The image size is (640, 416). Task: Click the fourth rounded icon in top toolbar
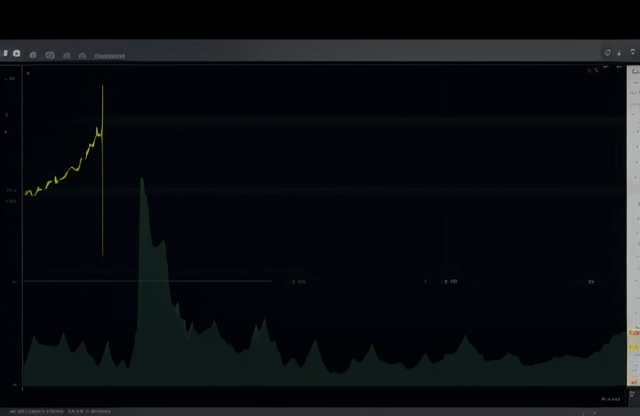[x=50, y=55]
